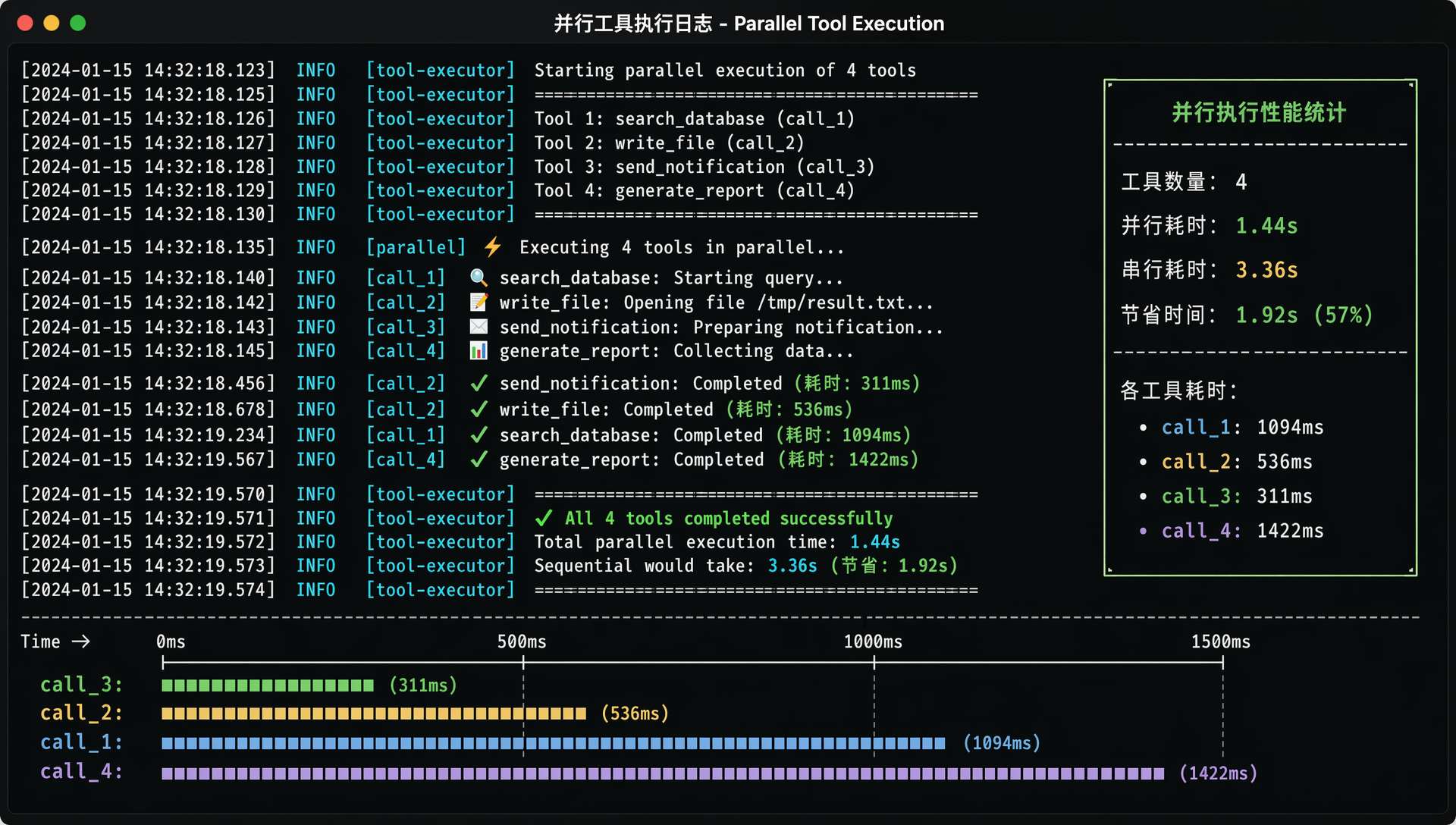Screen dimensions: 1456x825
Task: Click the 500ms tick on time axis
Action: pyautogui.click(x=523, y=662)
